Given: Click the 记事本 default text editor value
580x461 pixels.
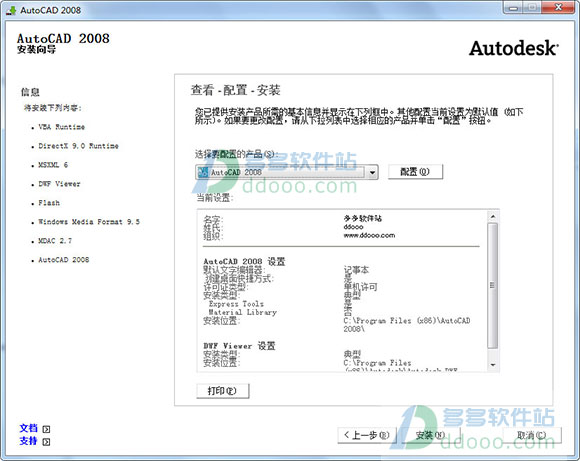Looking at the screenshot, I should [356, 270].
